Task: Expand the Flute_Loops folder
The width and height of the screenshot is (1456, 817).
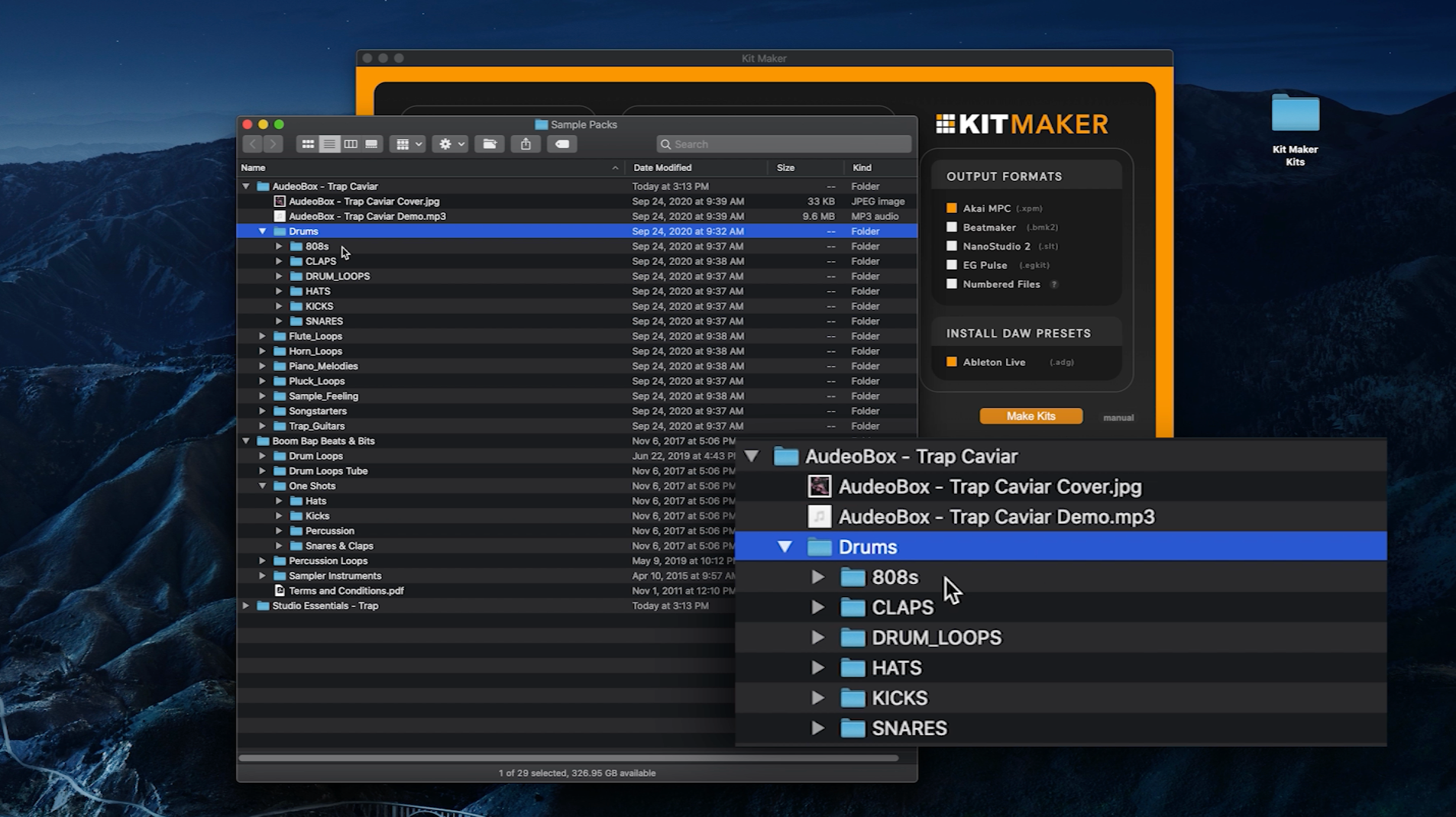Action: (x=263, y=336)
